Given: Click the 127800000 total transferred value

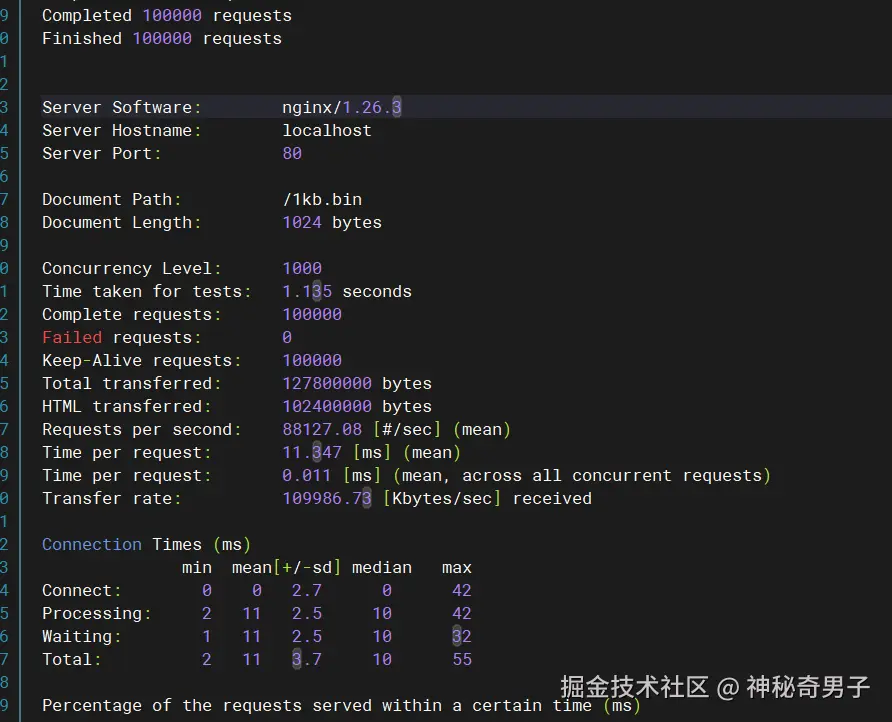Looking at the screenshot, I should coord(327,384).
